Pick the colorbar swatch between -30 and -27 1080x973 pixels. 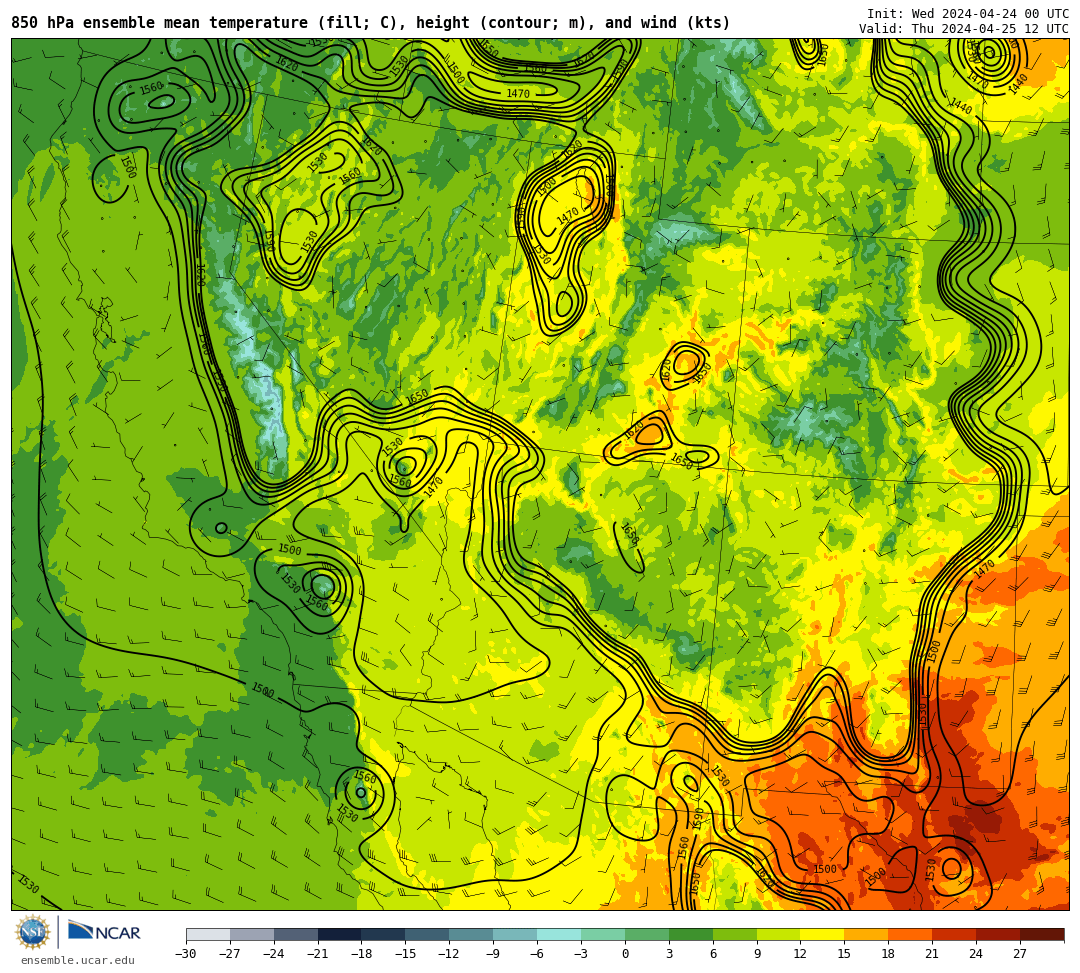[208, 934]
